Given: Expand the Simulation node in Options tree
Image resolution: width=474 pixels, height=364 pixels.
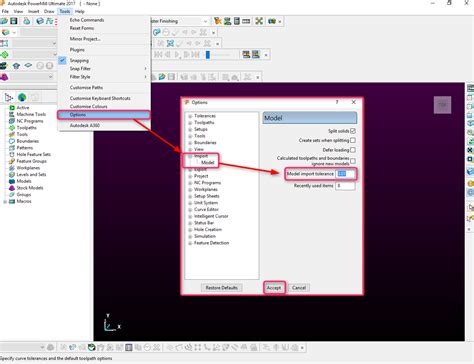Looking at the screenshot, I should pos(190,236).
